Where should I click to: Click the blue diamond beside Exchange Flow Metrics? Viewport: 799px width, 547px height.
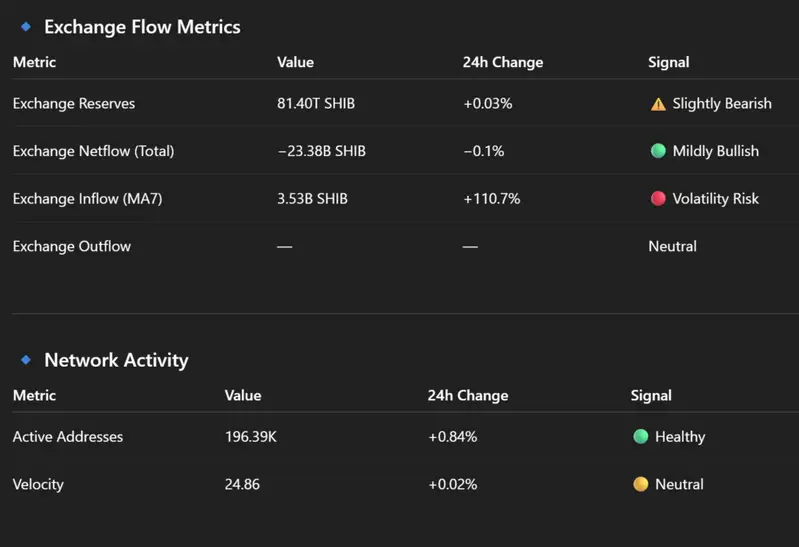[x=26, y=27]
